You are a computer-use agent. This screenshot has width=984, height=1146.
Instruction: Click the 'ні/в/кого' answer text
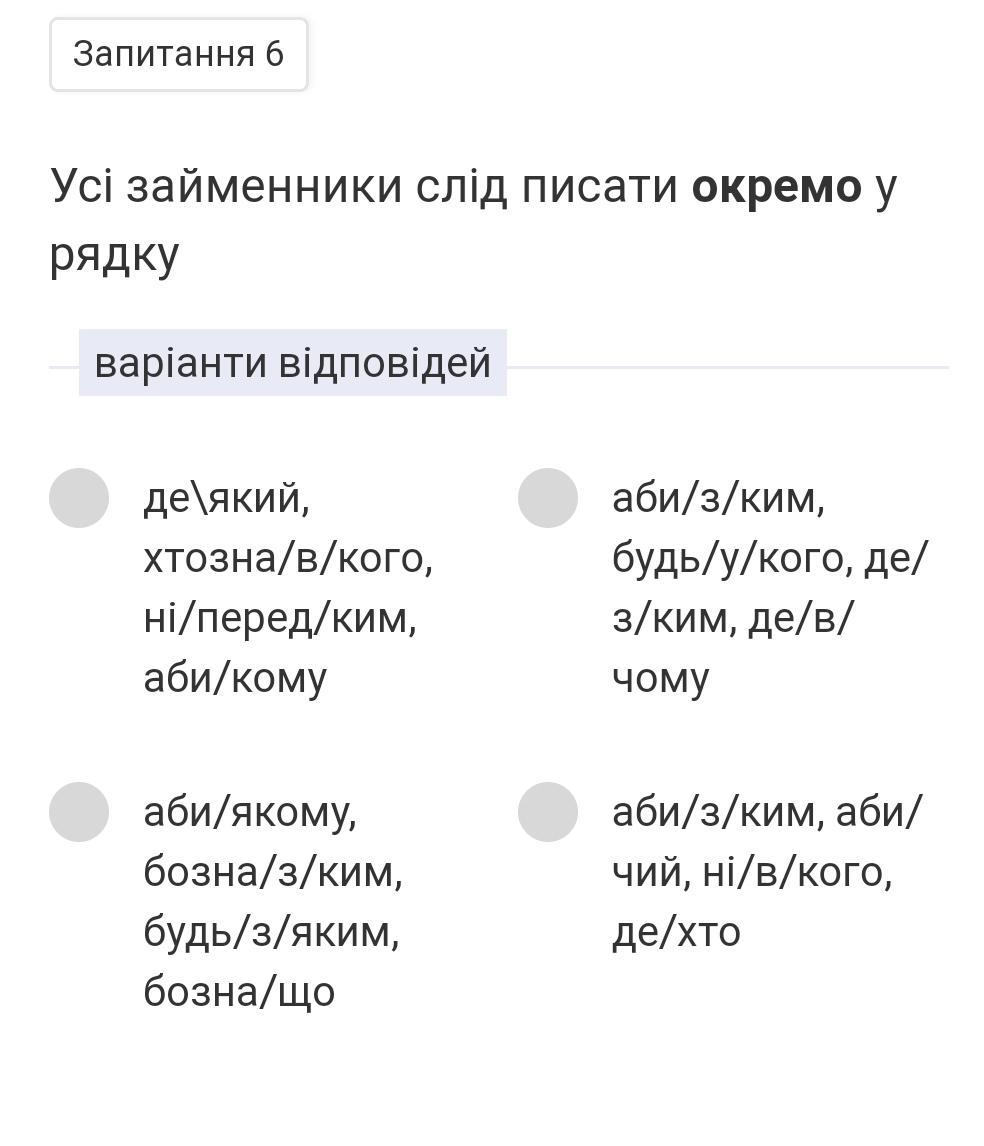[x=797, y=871]
